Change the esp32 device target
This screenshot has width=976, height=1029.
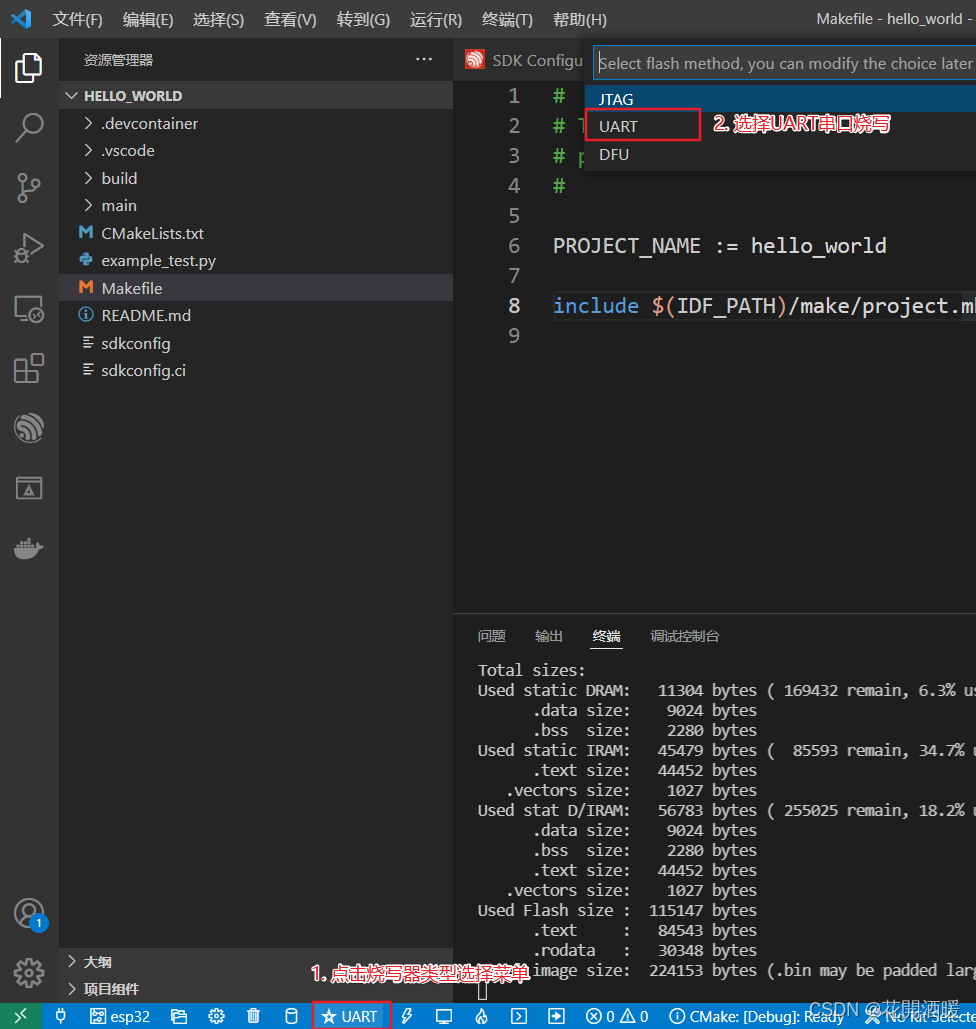119,1016
